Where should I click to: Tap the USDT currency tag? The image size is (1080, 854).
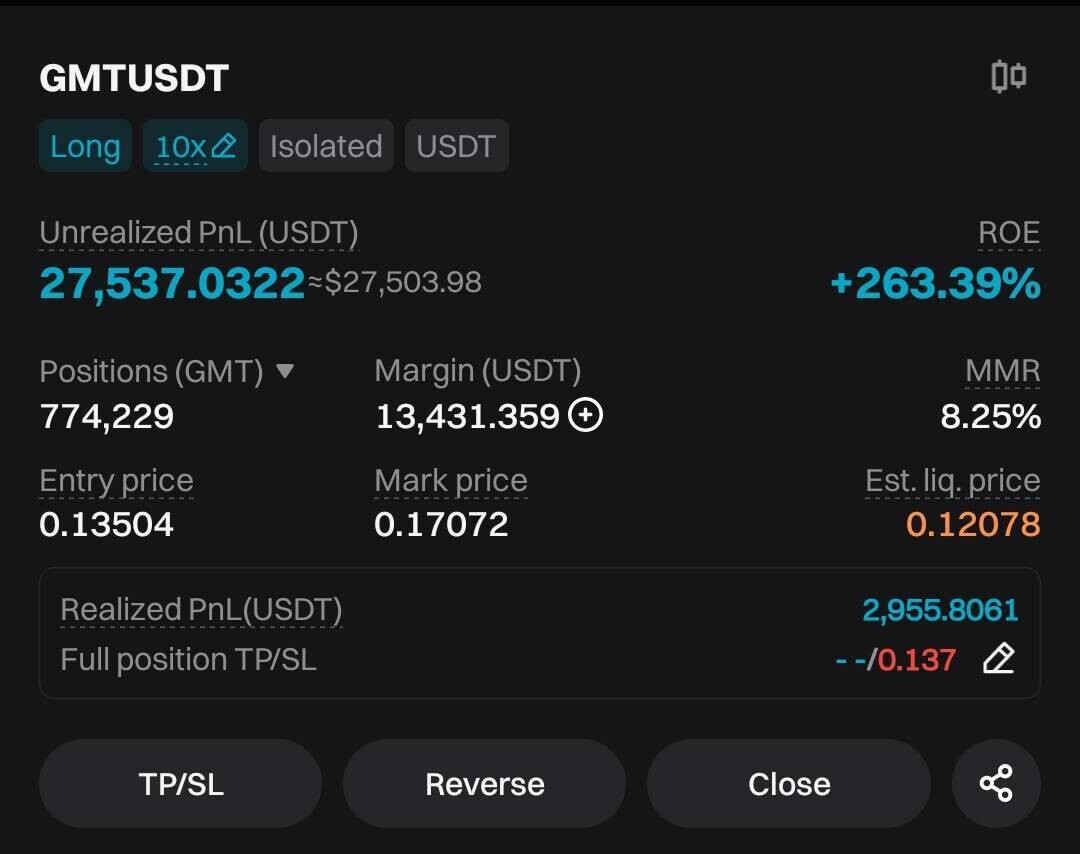point(456,146)
